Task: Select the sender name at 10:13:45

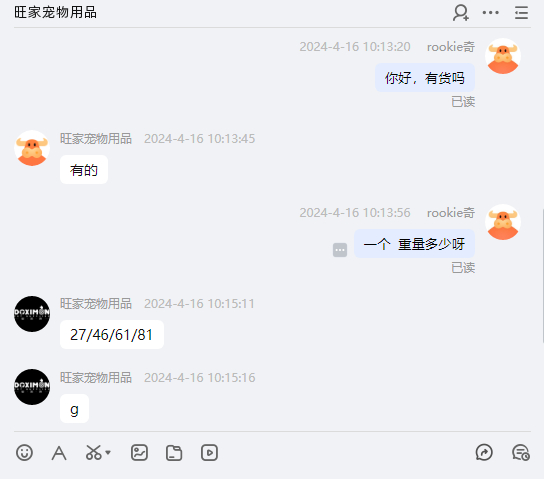Action: pos(96,139)
